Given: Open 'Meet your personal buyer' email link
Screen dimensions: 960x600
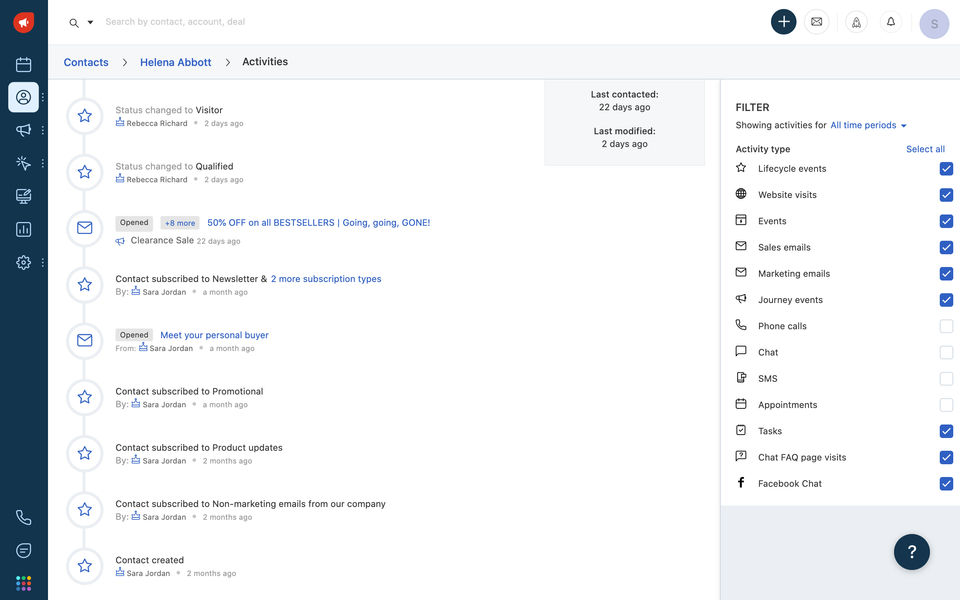Looking at the screenshot, I should [x=214, y=336].
